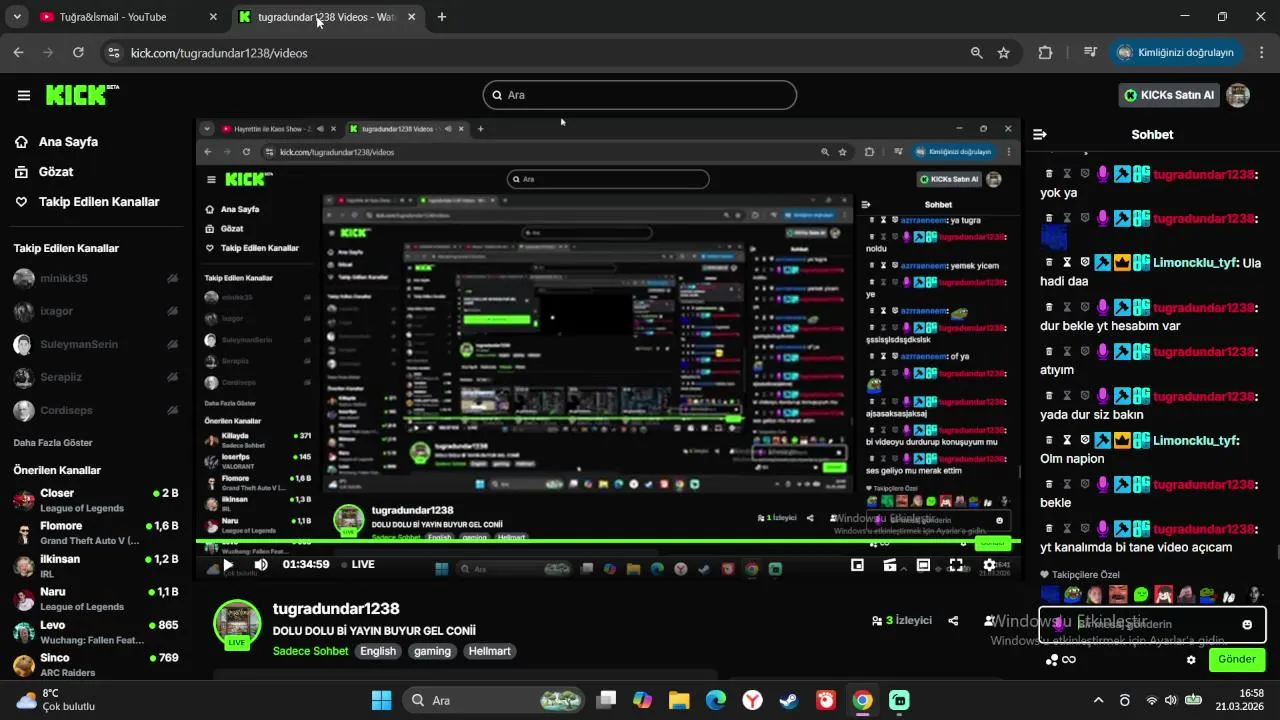Open Steam from the taskbar
The height and width of the screenshot is (720, 1280).
(789, 700)
